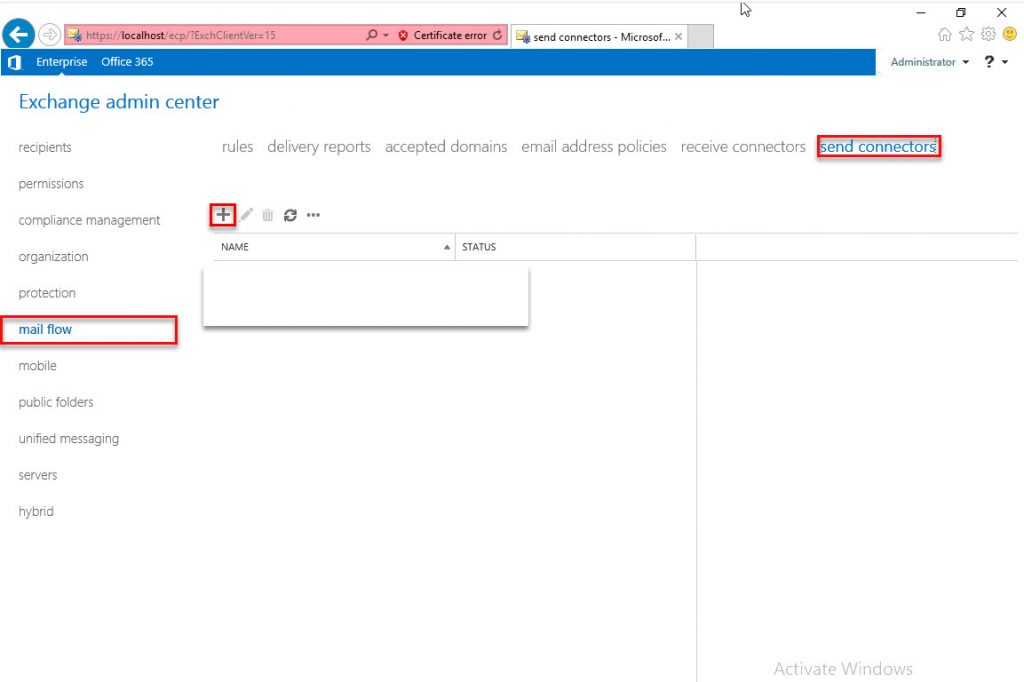Screen dimensions: 1024x682
Task: Click the URL in the address bar
Action: [x=181, y=35]
